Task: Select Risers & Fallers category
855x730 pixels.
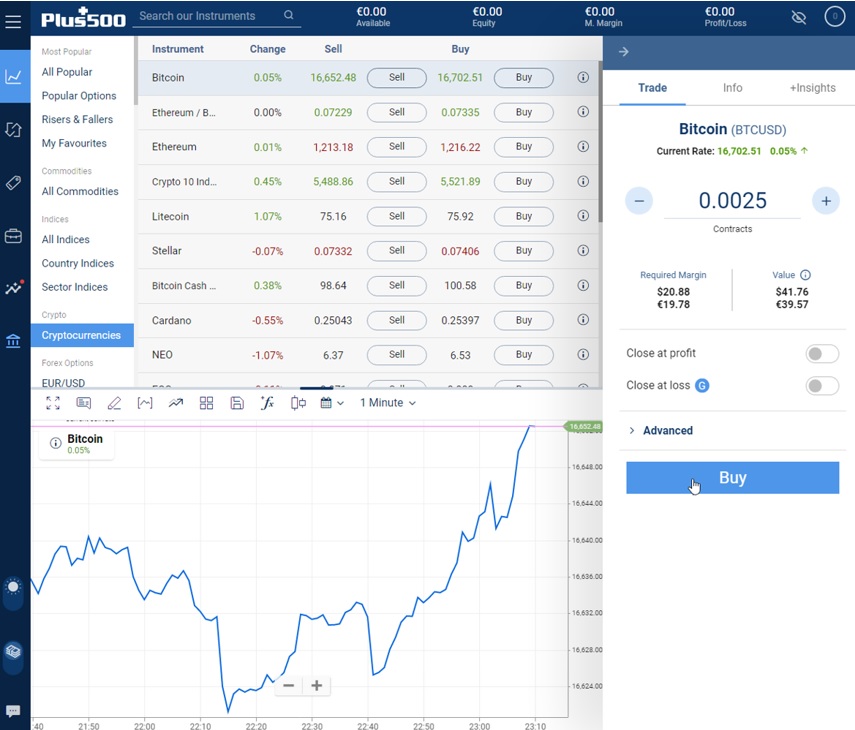Action: point(77,119)
